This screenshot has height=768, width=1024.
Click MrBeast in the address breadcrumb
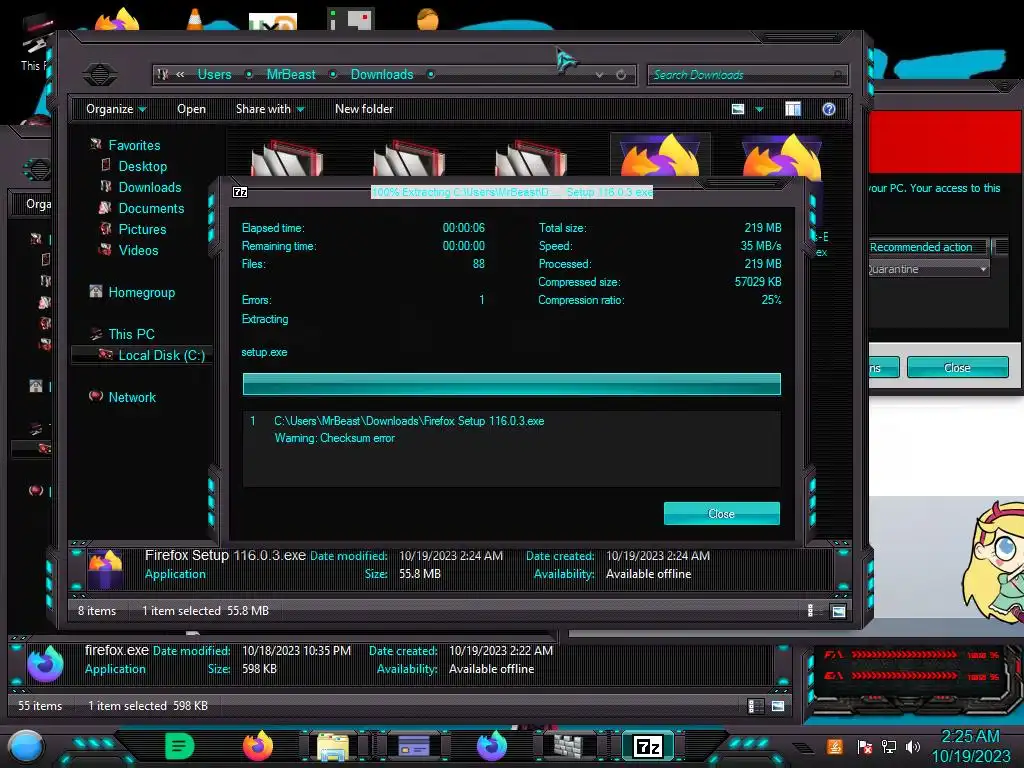[x=291, y=74]
